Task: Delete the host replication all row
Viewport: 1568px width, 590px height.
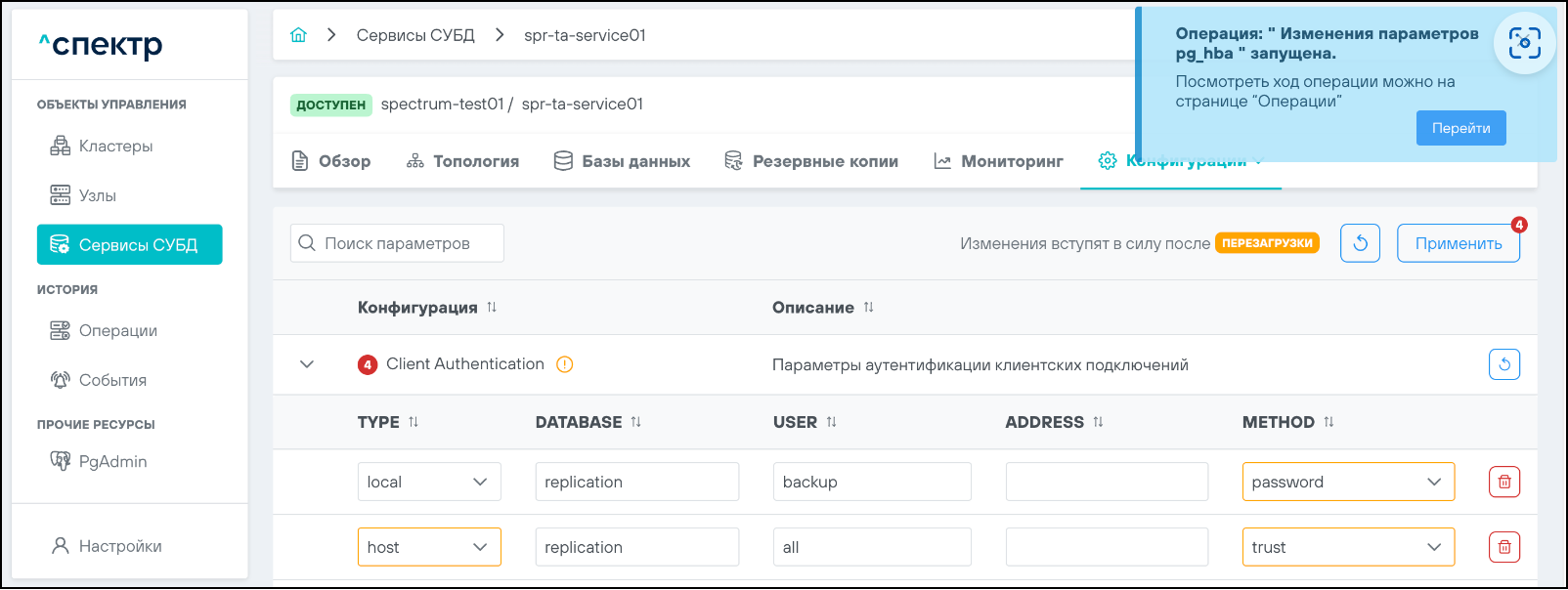Action: click(1503, 547)
